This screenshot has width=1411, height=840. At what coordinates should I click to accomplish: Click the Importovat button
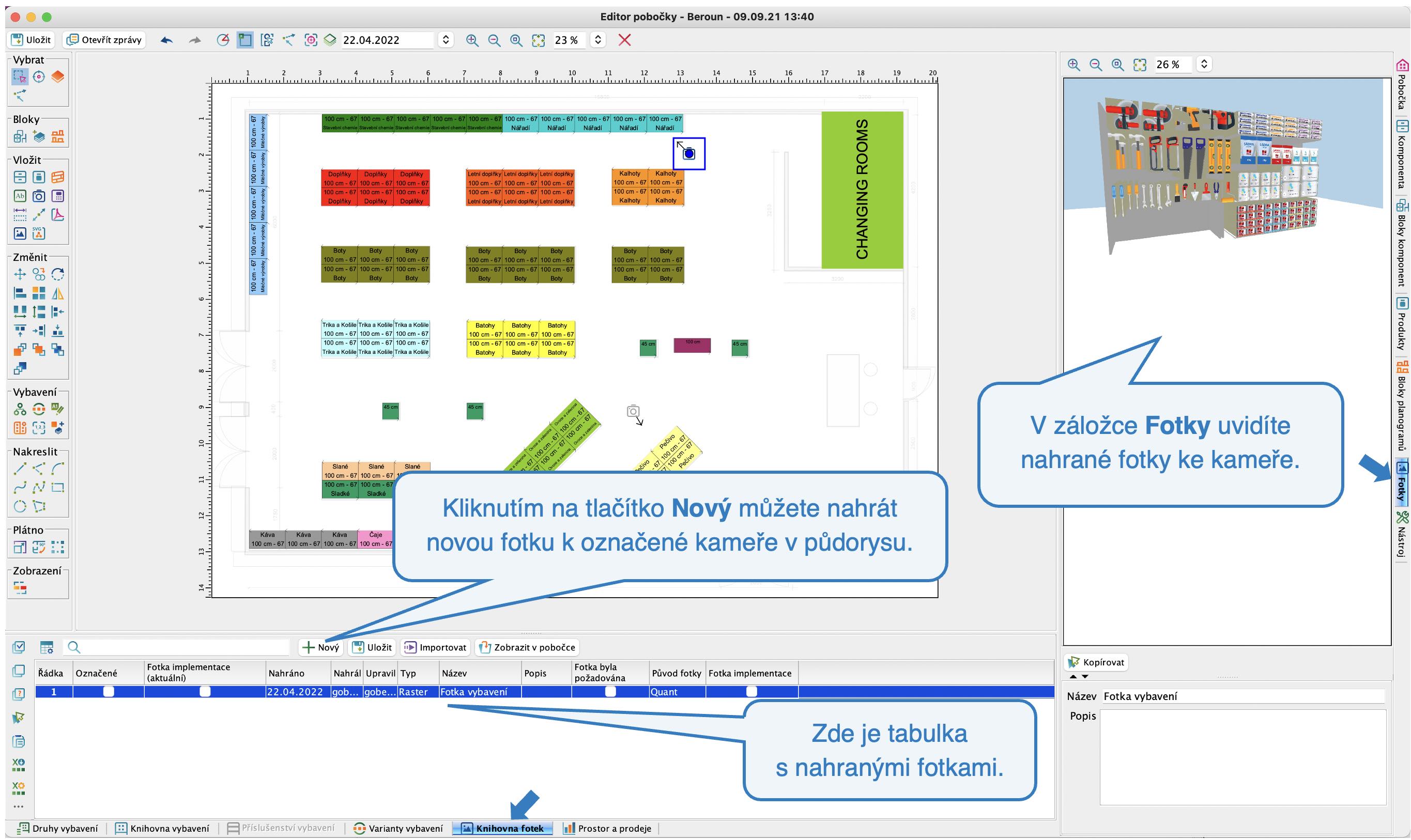[x=435, y=647]
